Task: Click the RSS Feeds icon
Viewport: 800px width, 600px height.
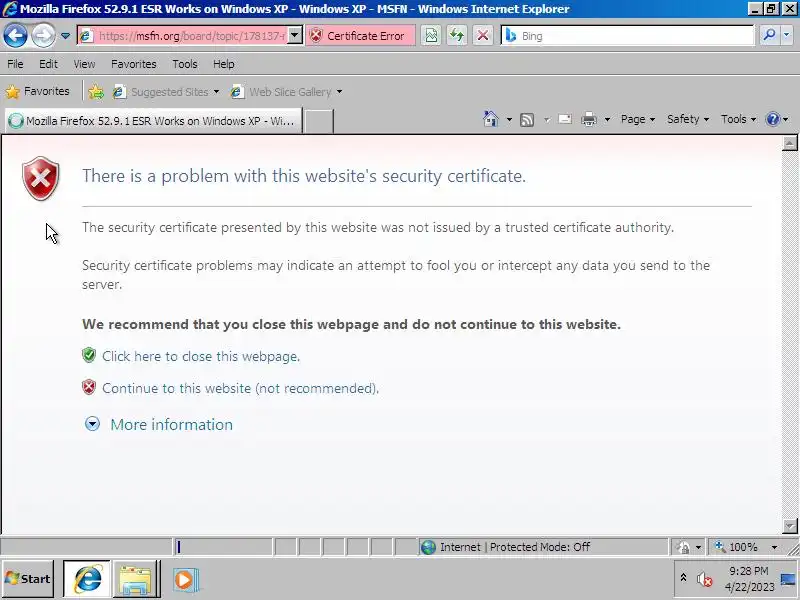Action: tap(527, 120)
